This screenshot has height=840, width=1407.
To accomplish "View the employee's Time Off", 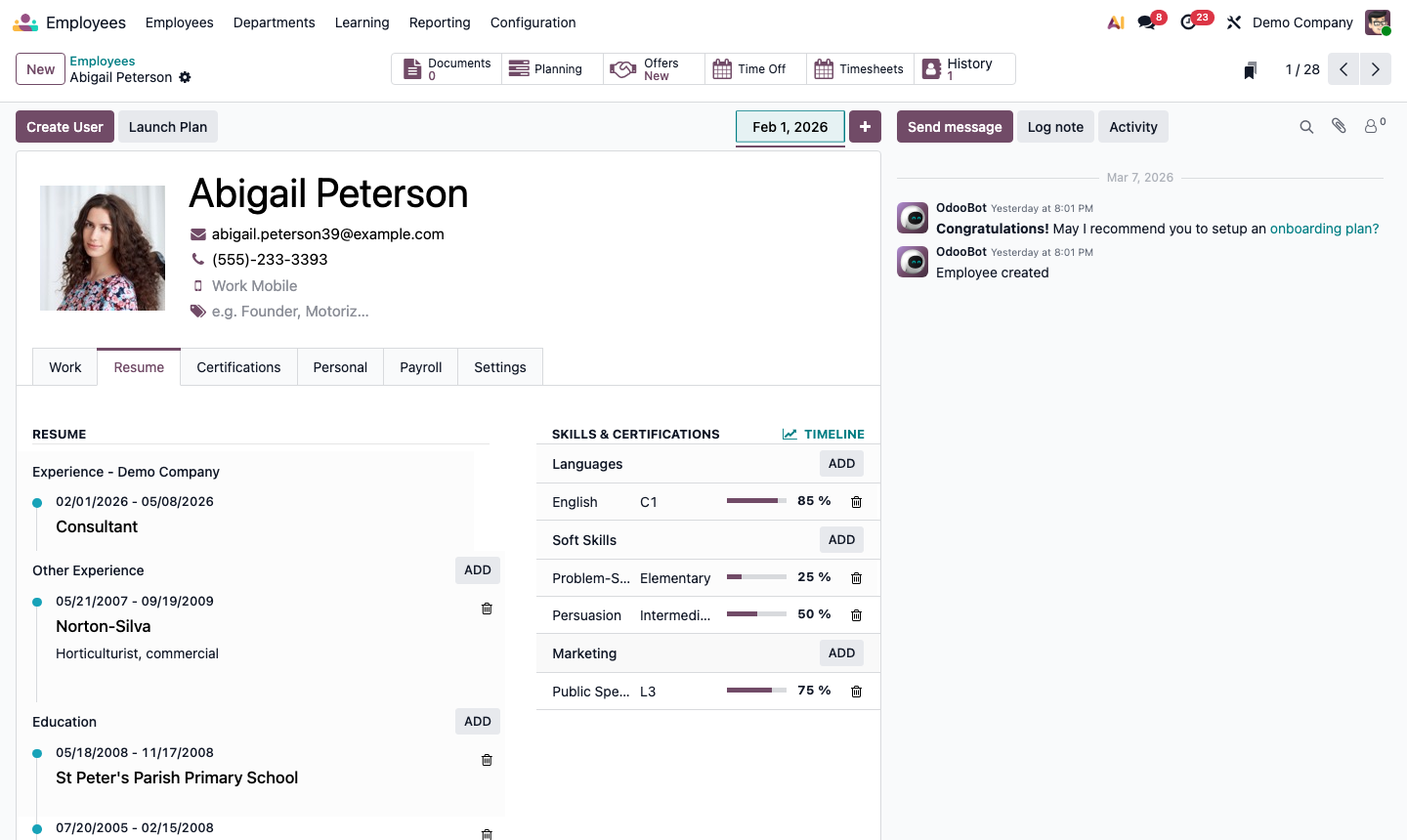I will pos(754,68).
